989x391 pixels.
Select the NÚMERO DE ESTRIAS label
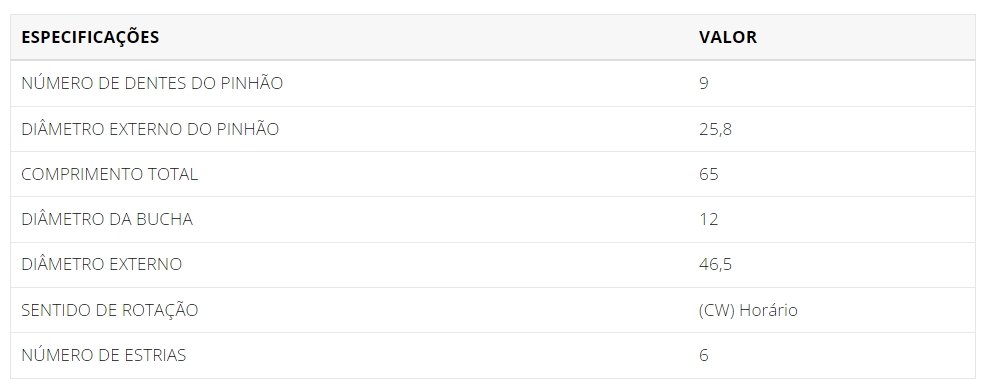(x=104, y=355)
